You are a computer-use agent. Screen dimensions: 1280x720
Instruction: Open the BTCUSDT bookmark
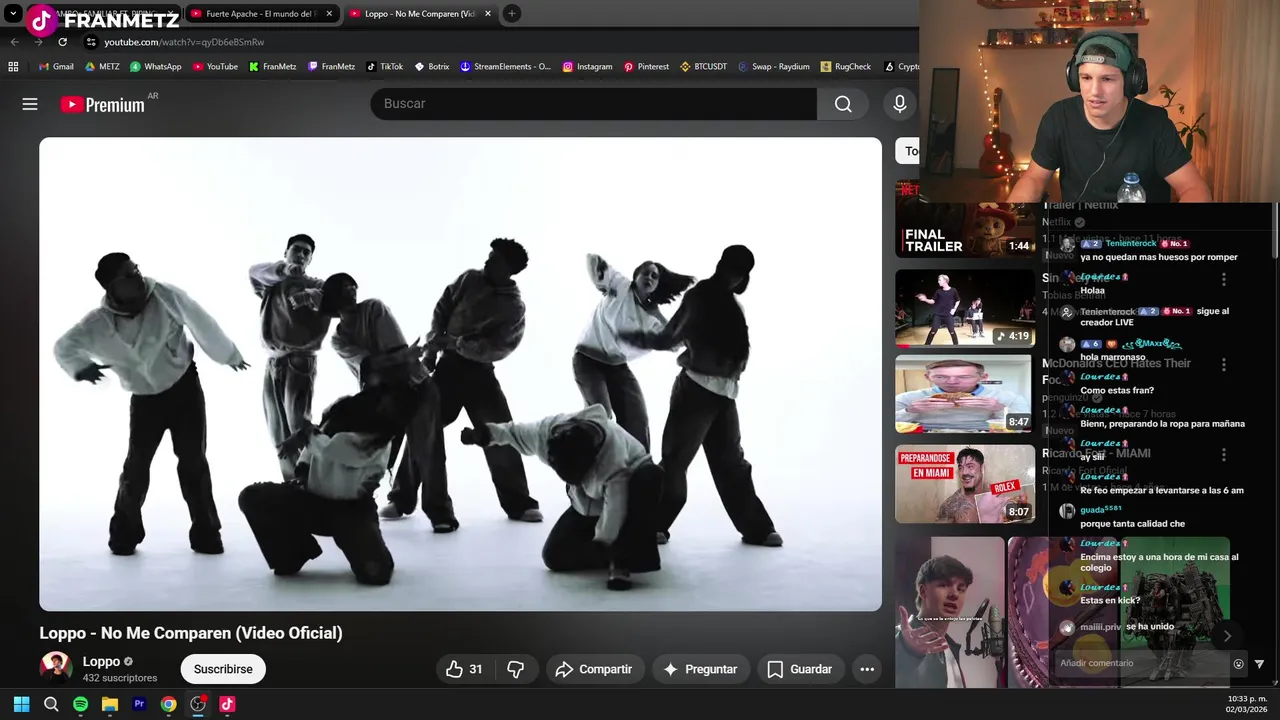[703, 67]
